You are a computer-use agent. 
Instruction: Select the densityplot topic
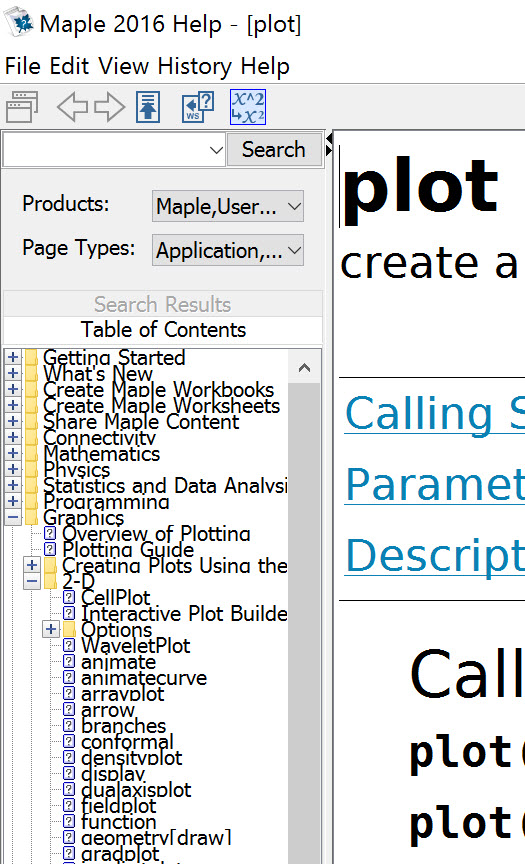[131, 757]
